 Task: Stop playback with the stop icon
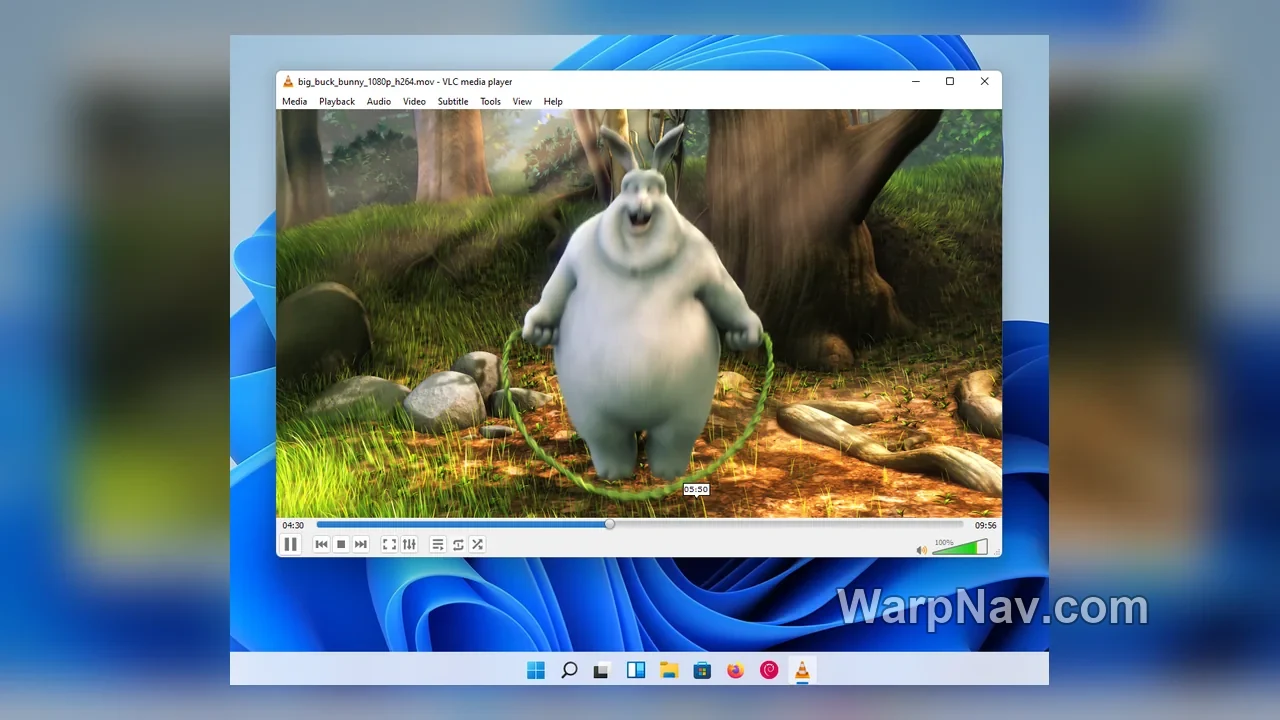341,544
